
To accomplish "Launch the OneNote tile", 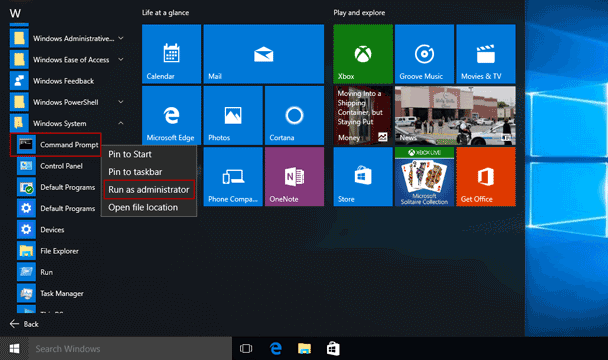I will 294,177.
